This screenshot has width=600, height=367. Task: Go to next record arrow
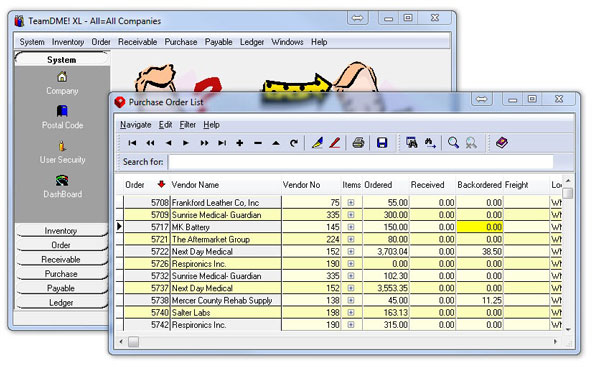186,143
